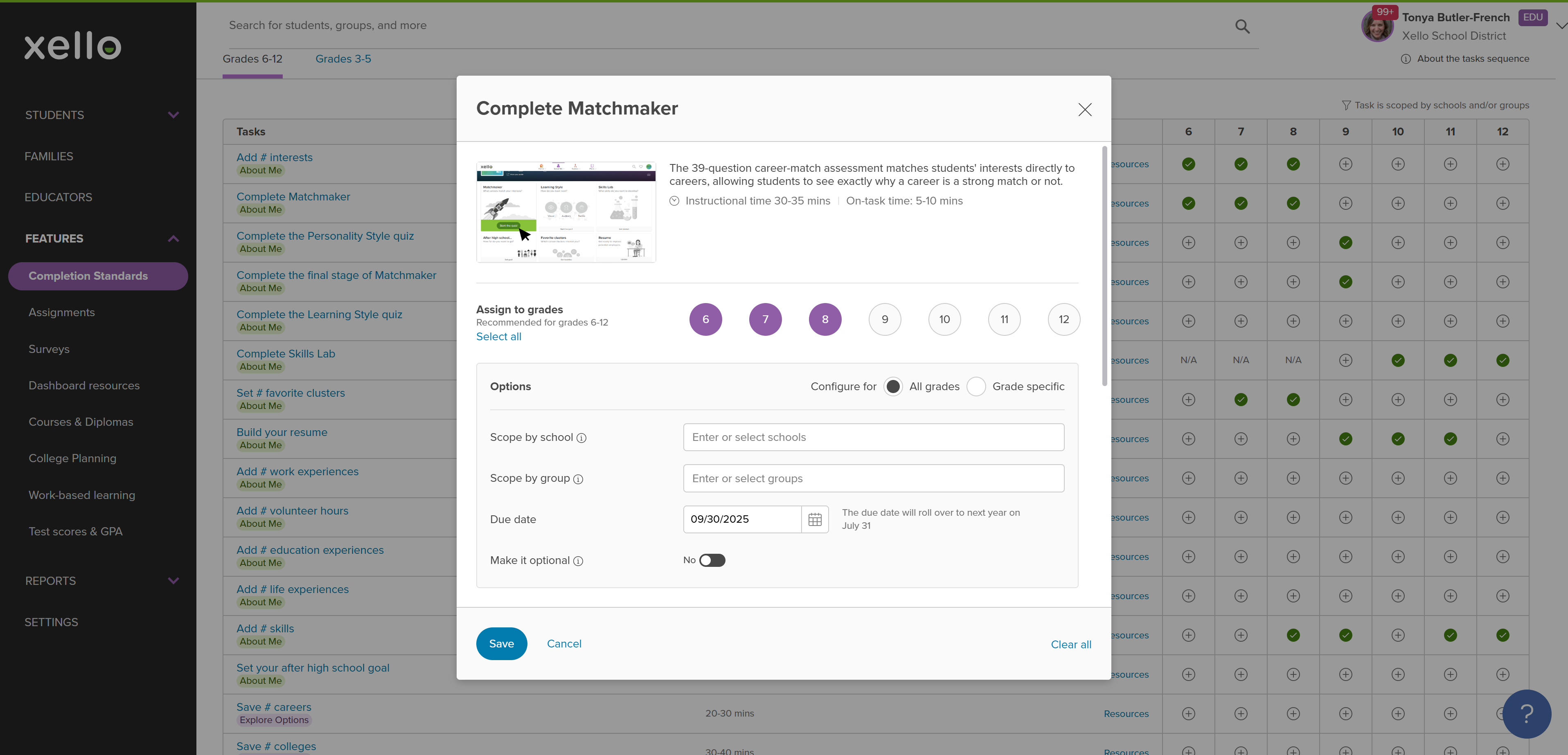The width and height of the screenshot is (1568, 755).
Task: Open College Planning in sidebar
Action: tap(72, 459)
